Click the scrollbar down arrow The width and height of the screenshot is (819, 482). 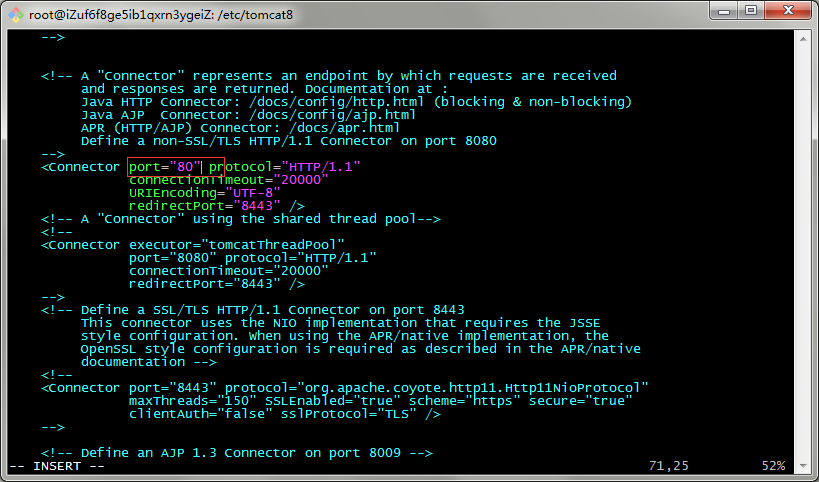pyautogui.click(x=803, y=466)
